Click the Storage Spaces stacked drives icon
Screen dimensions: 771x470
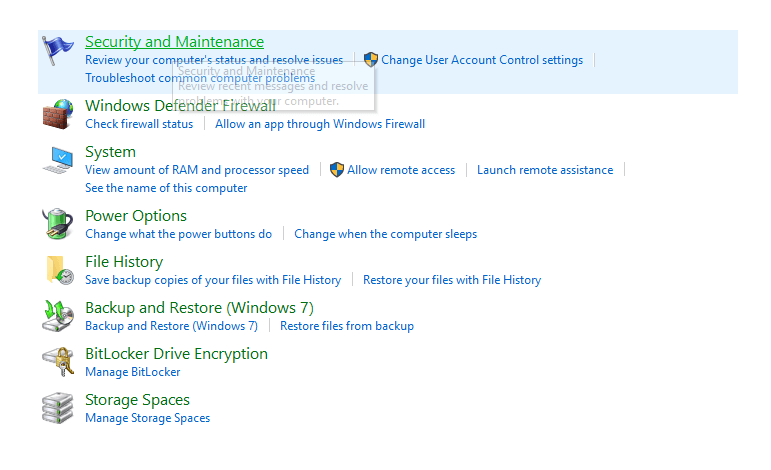(x=58, y=408)
